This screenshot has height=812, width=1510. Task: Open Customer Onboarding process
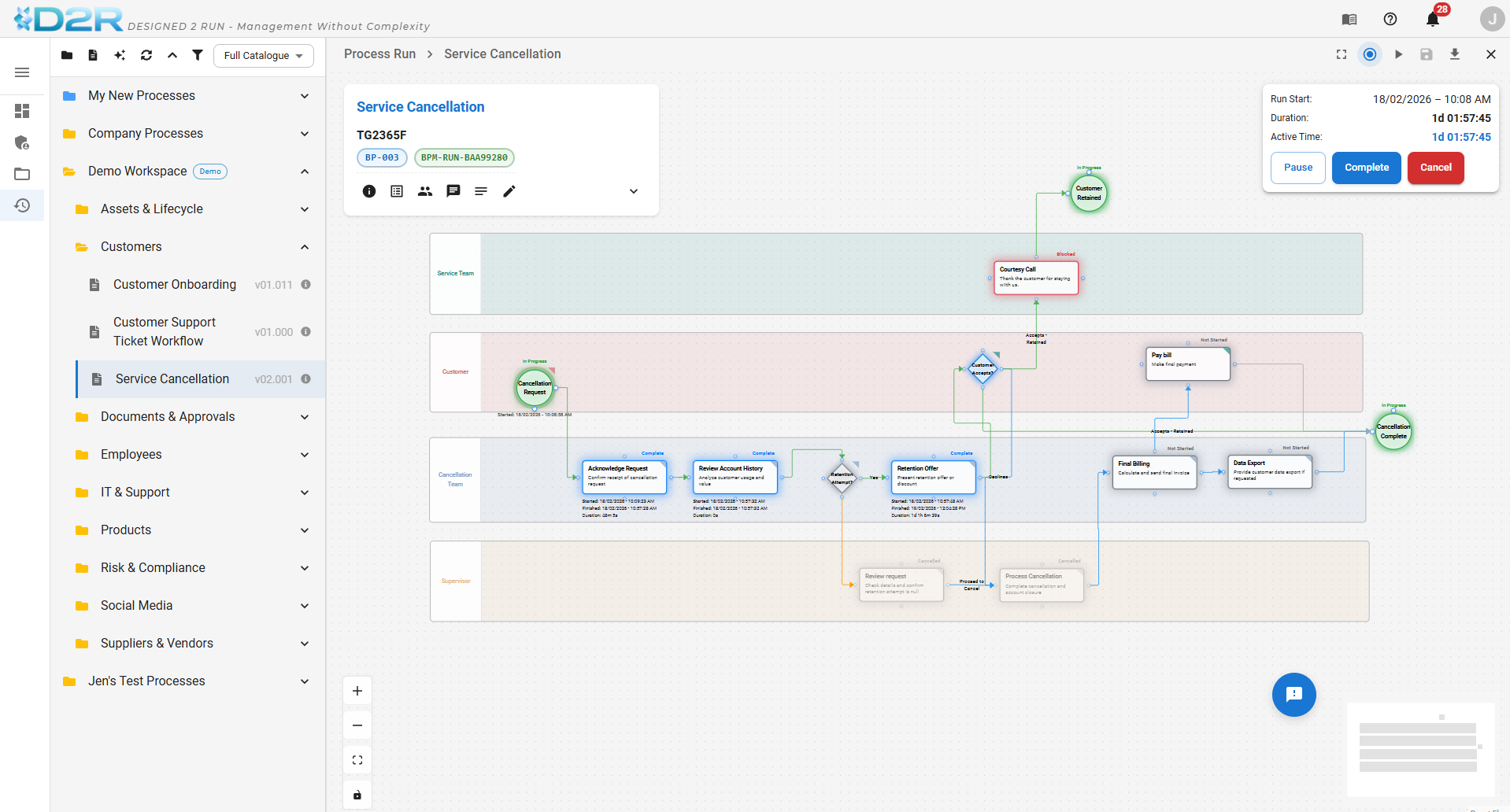175,285
